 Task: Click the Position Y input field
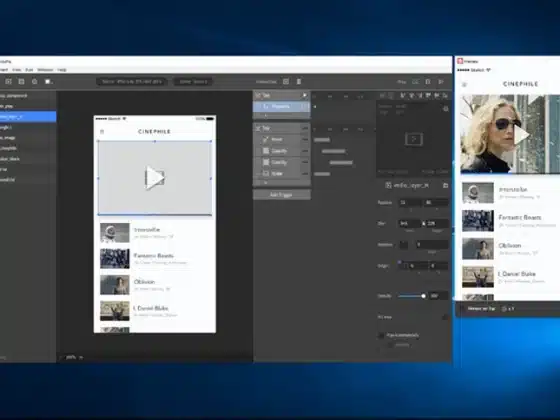tap(436, 202)
